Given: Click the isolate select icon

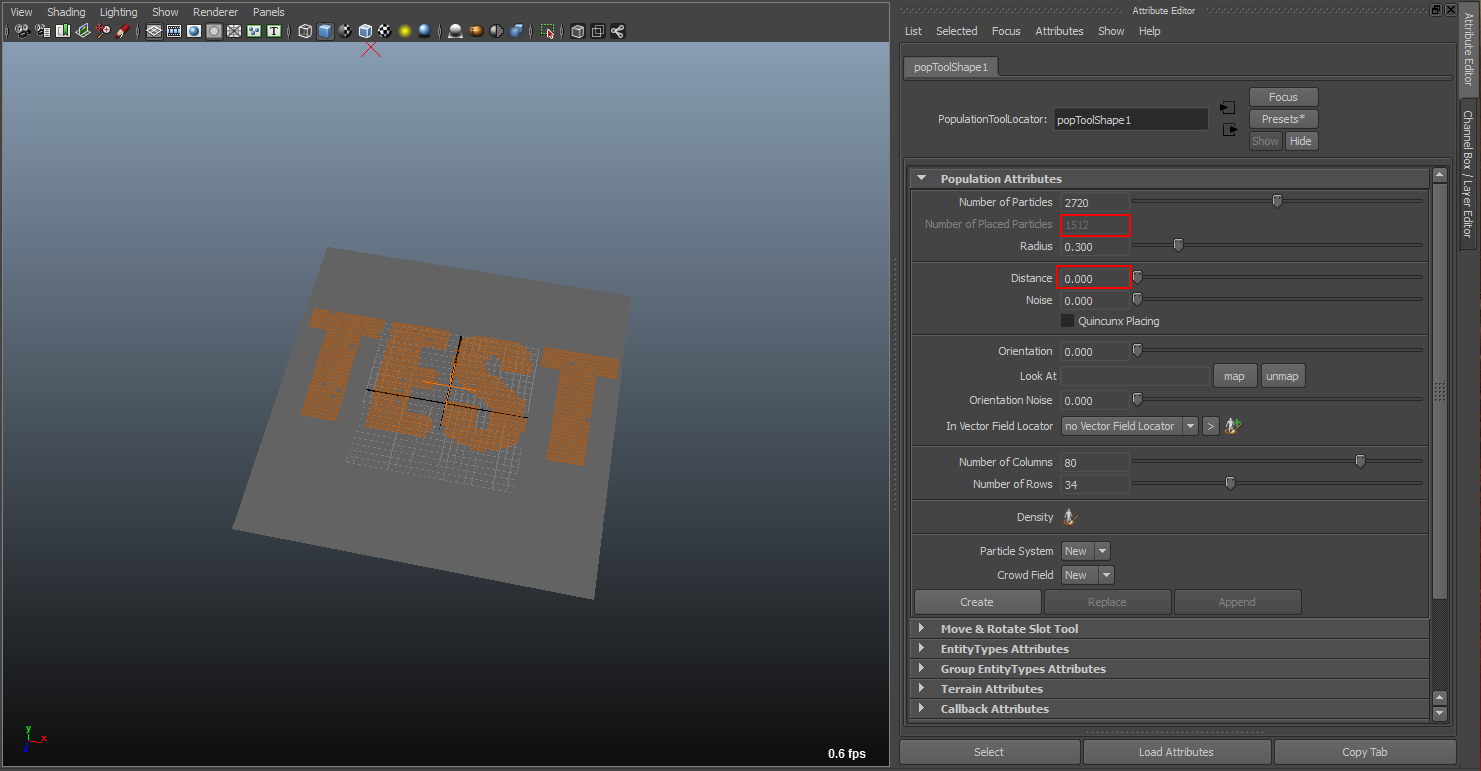Looking at the screenshot, I should click(x=547, y=31).
